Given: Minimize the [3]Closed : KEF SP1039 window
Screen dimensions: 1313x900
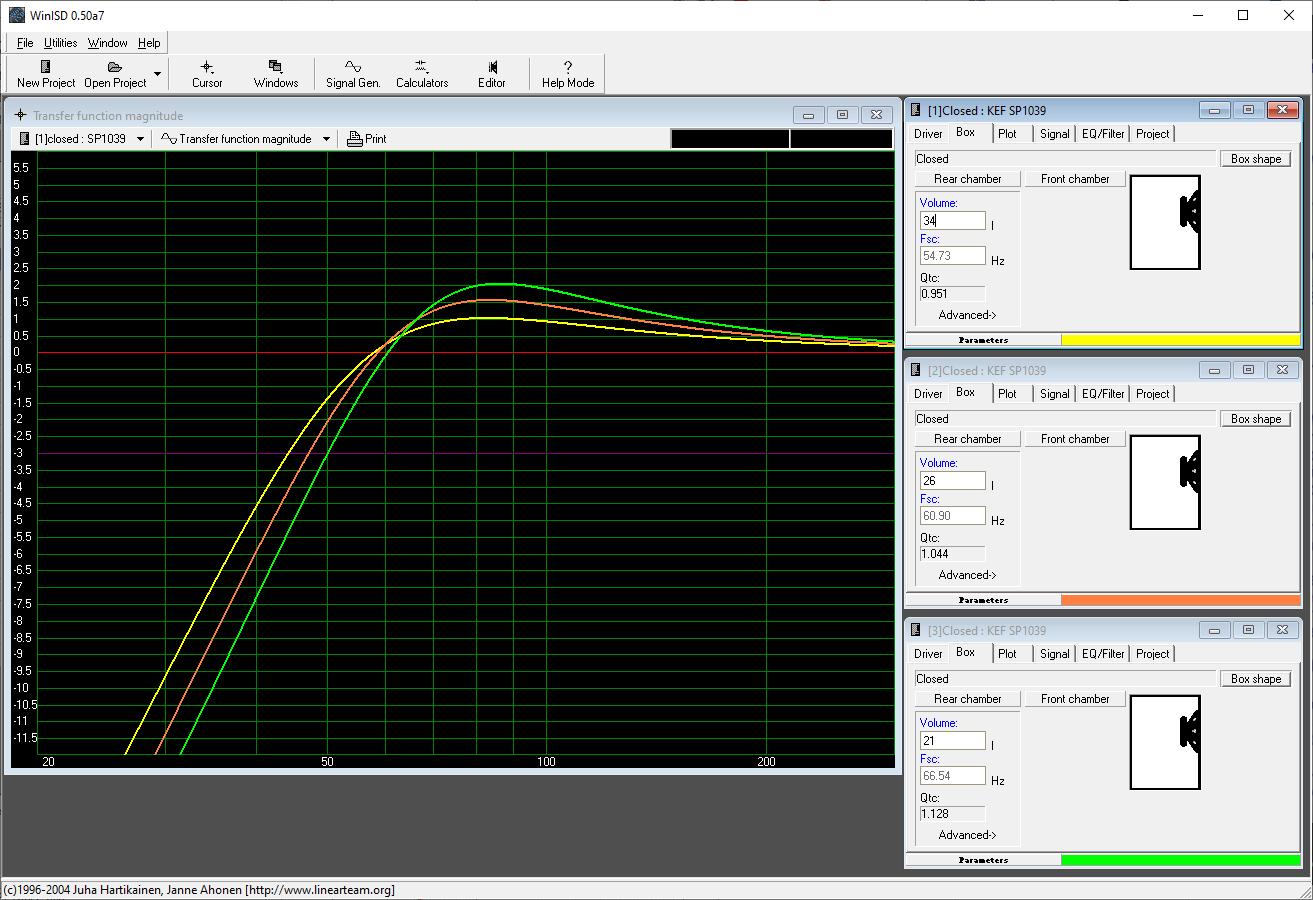Looking at the screenshot, I should pyautogui.click(x=1215, y=630).
